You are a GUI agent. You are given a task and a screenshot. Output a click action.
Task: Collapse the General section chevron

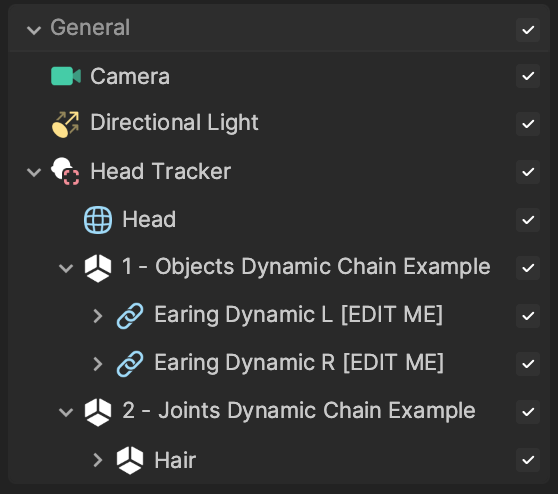click(x=34, y=30)
